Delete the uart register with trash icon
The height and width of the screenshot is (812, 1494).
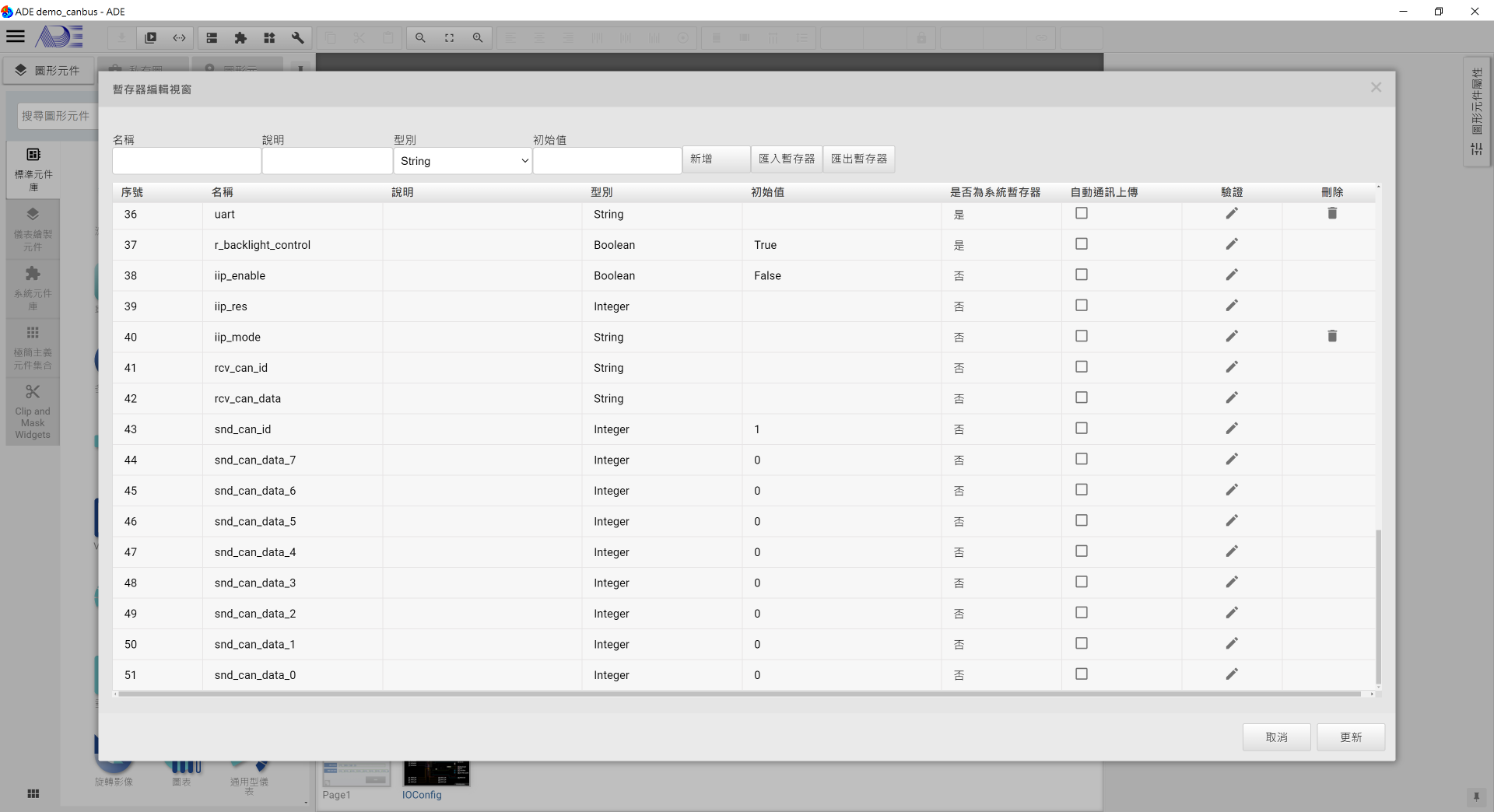(1331, 214)
